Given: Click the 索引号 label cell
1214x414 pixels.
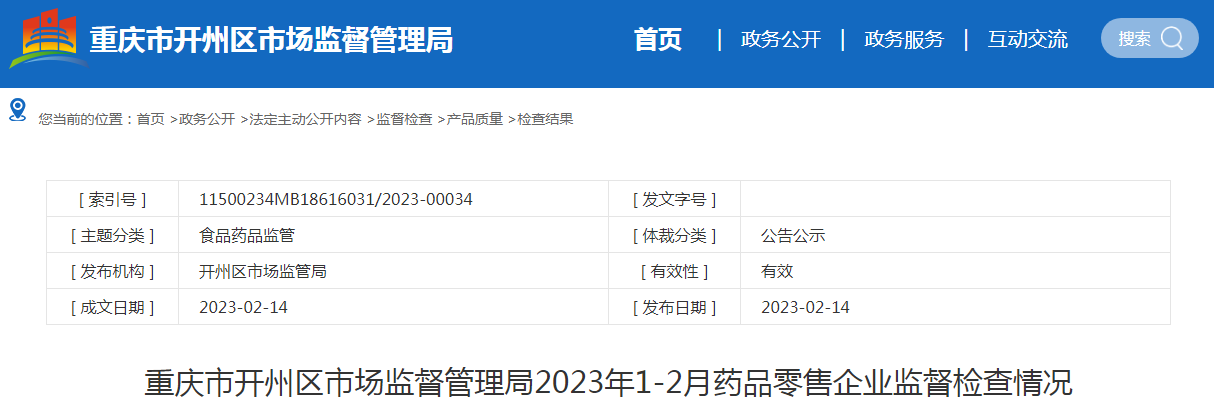Looking at the screenshot, I should coord(112,199).
